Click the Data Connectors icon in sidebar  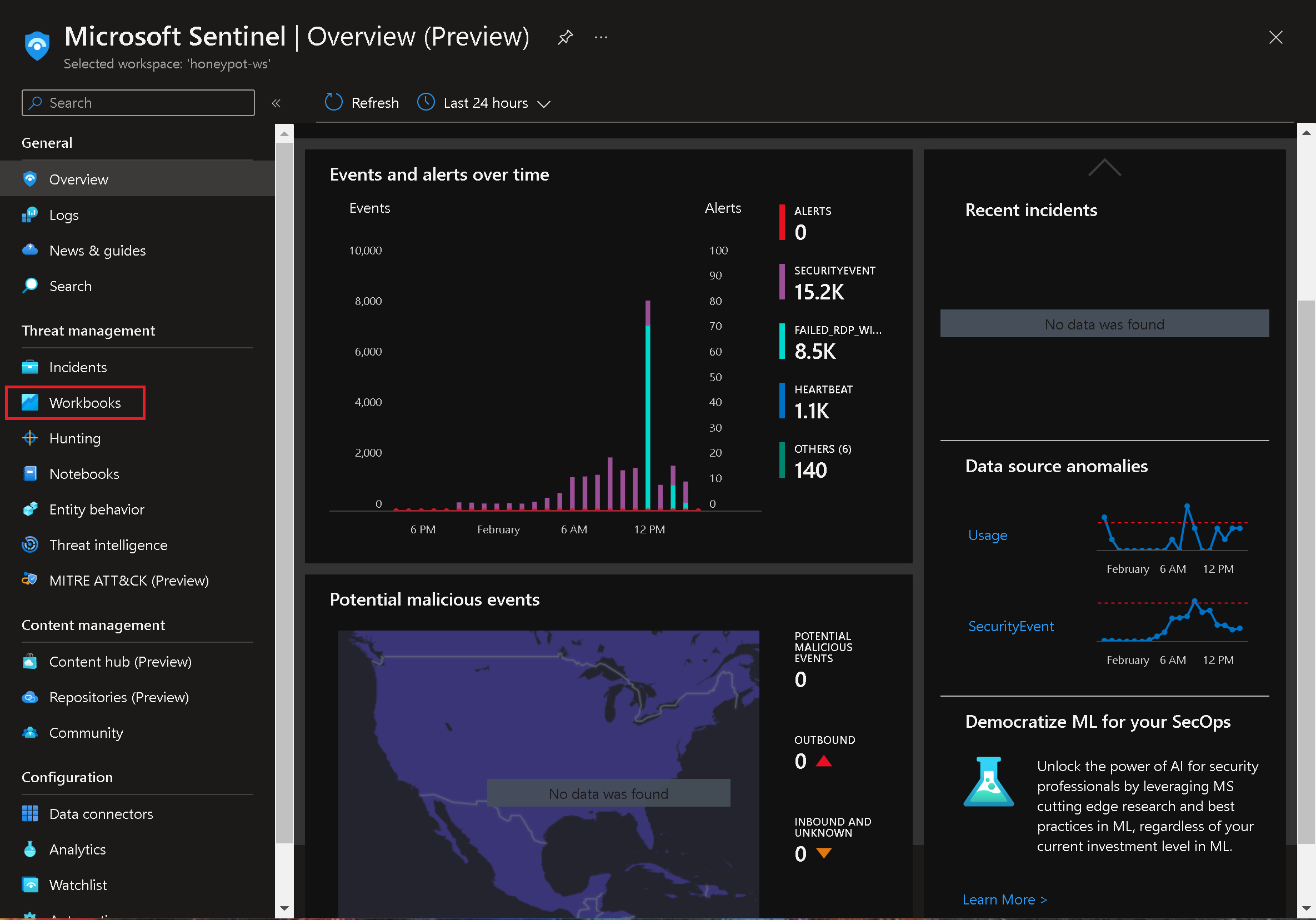(x=30, y=813)
